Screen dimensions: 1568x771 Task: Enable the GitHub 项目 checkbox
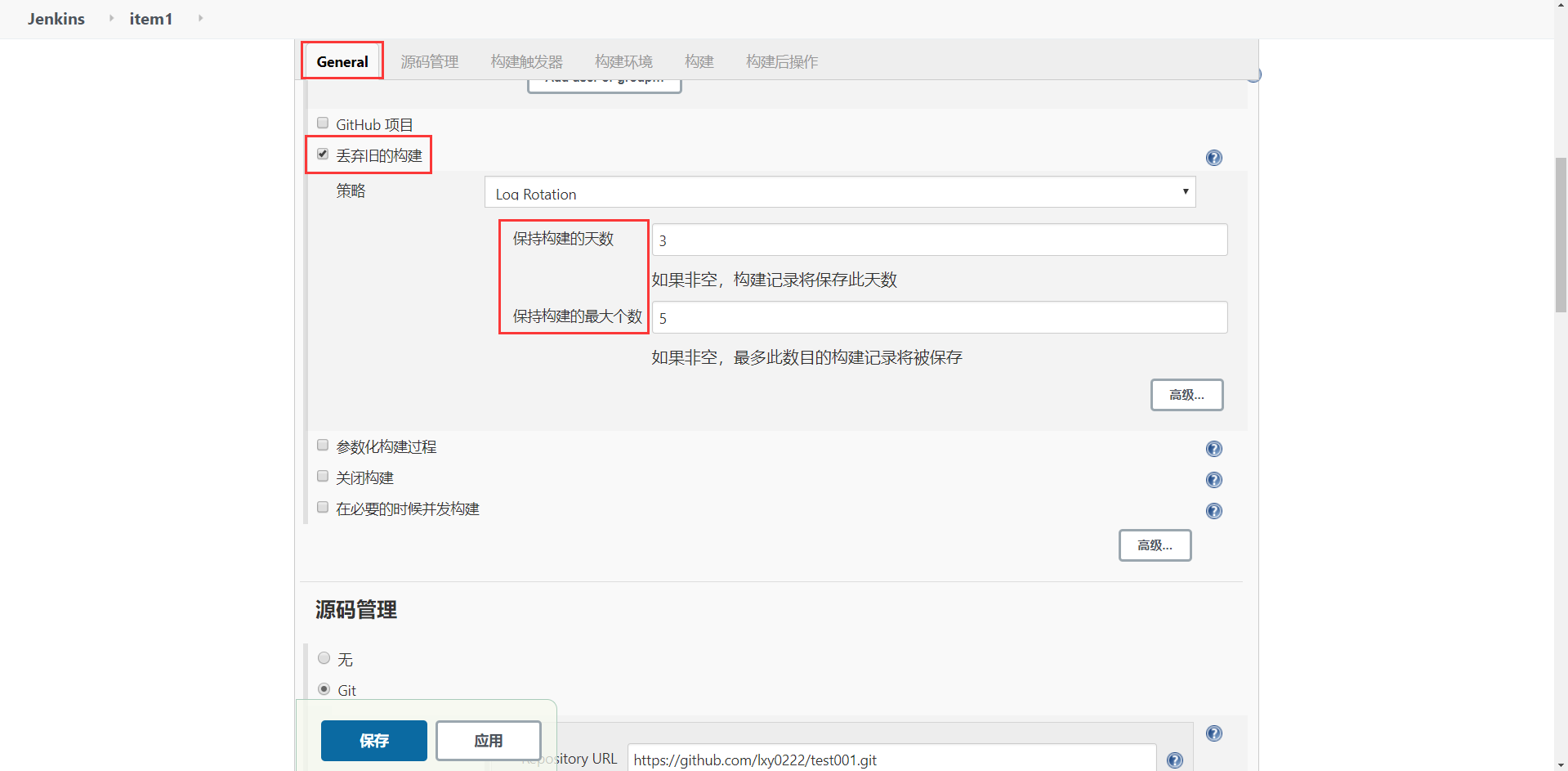point(323,123)
